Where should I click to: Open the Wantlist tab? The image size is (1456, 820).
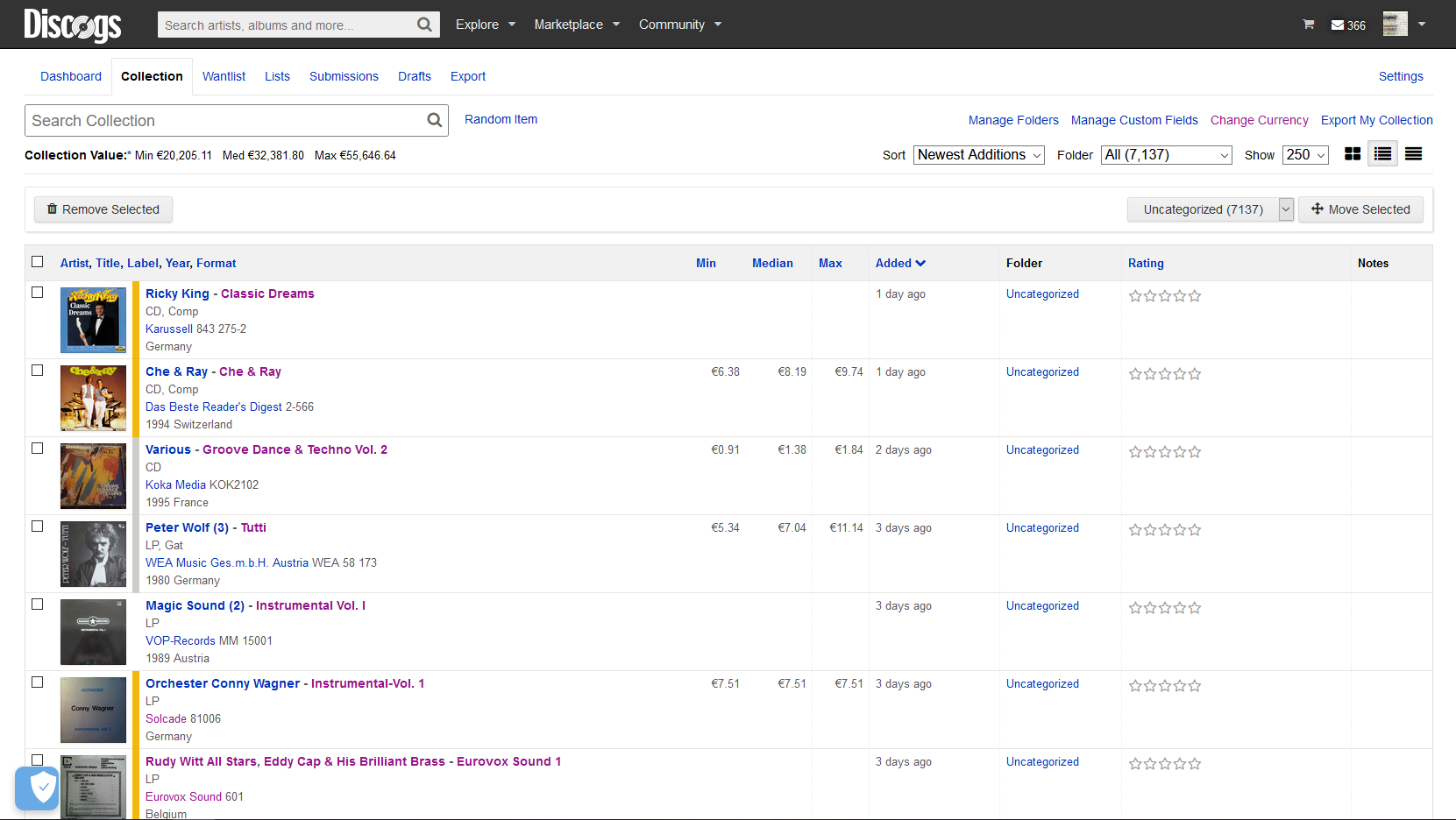point(224,76)
